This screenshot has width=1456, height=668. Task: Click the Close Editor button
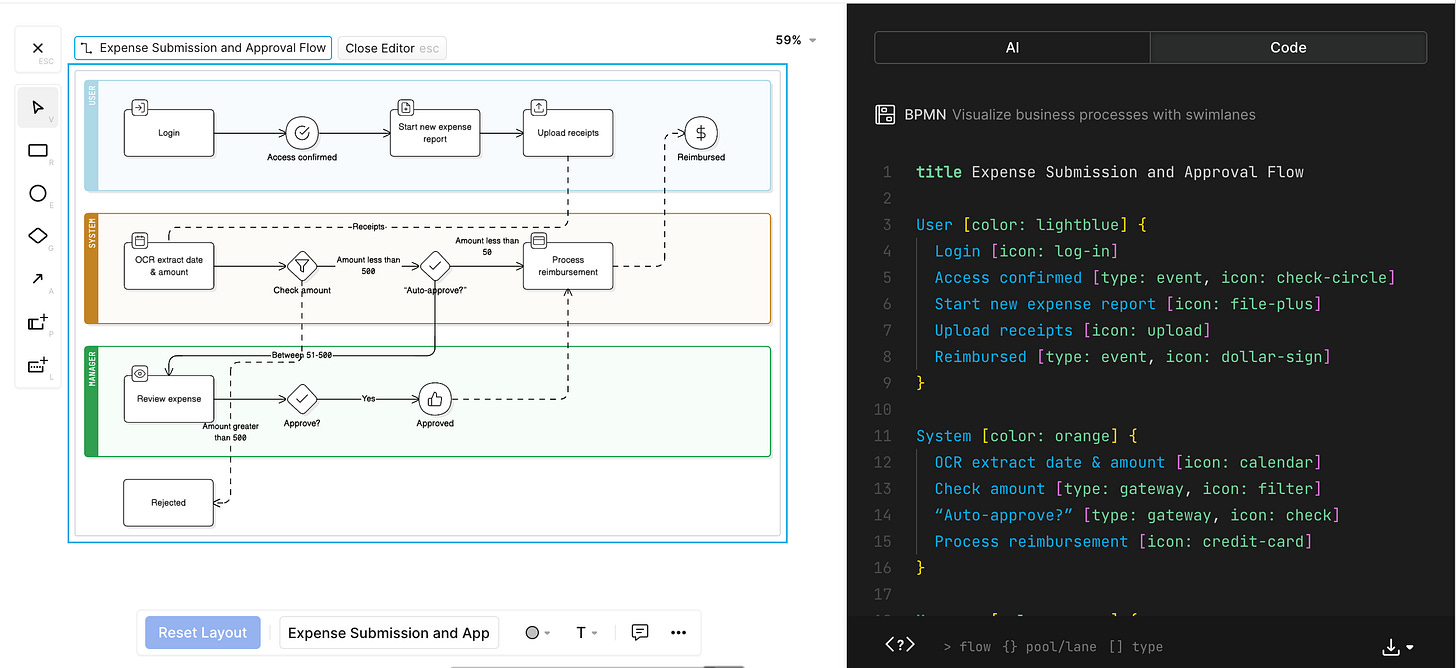pos(392,48)
